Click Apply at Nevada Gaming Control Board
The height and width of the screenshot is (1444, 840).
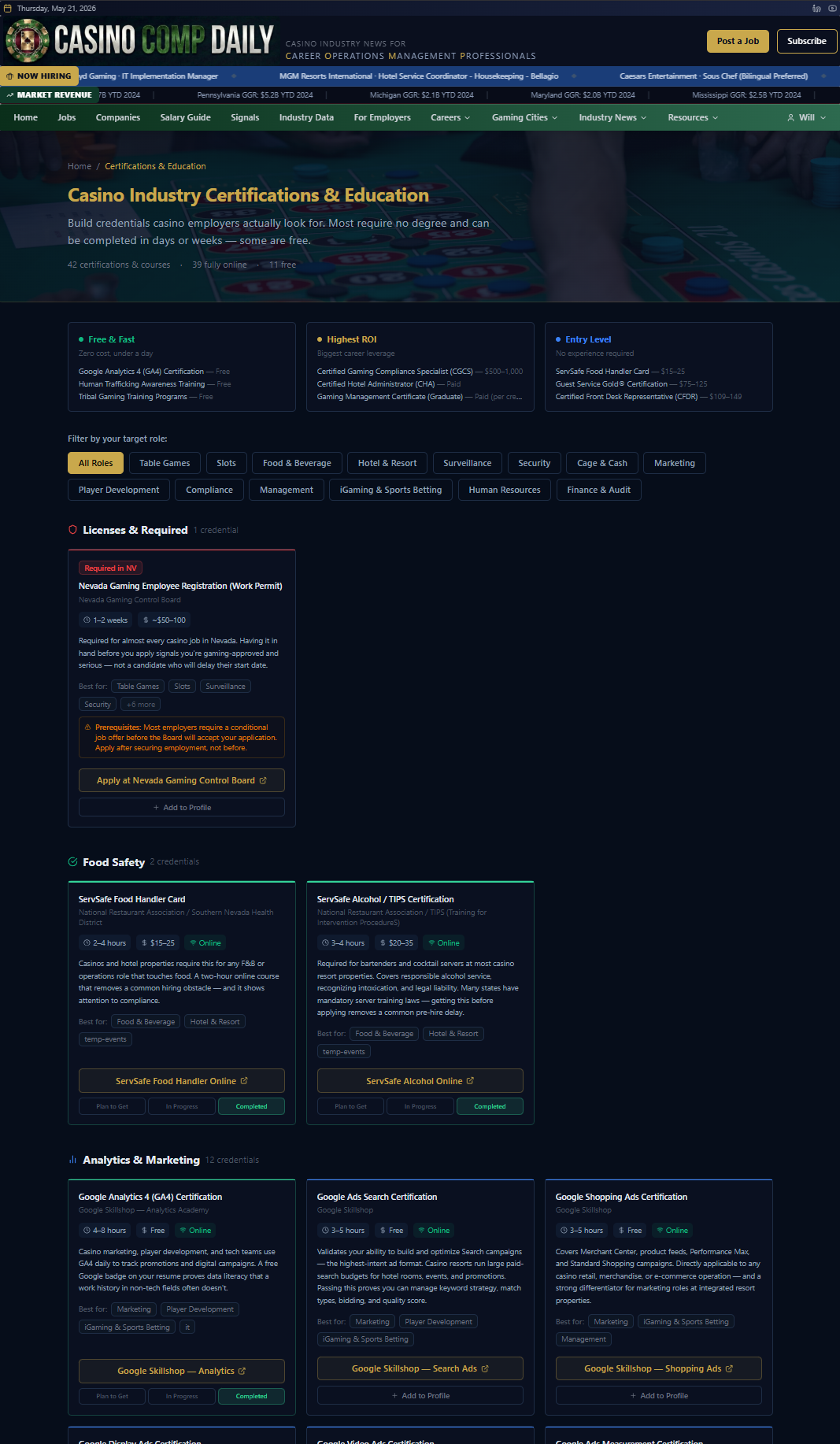coord(182,780)
